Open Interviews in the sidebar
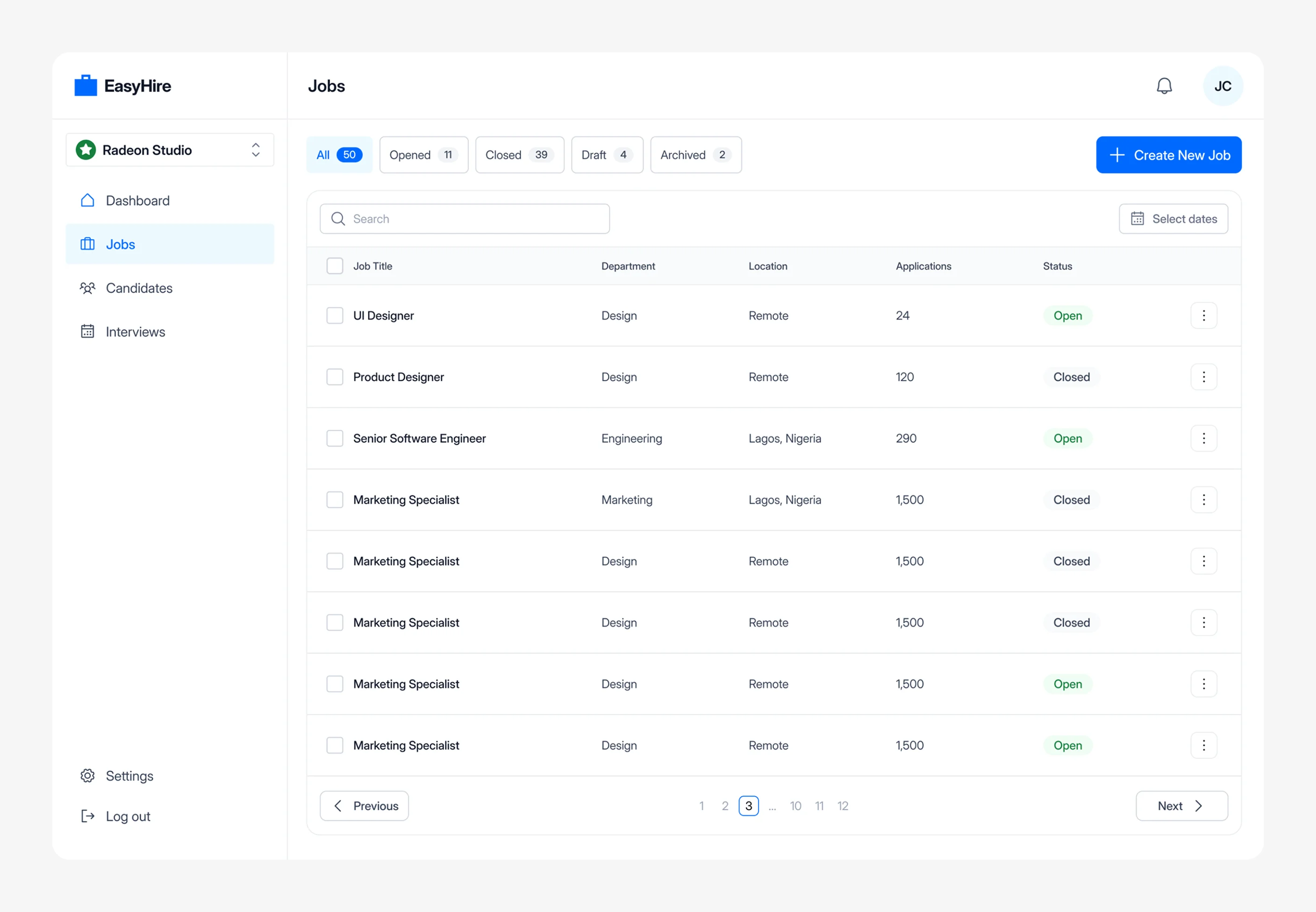This screenshot has width=1316, height=912. click(x=170, y=332)
